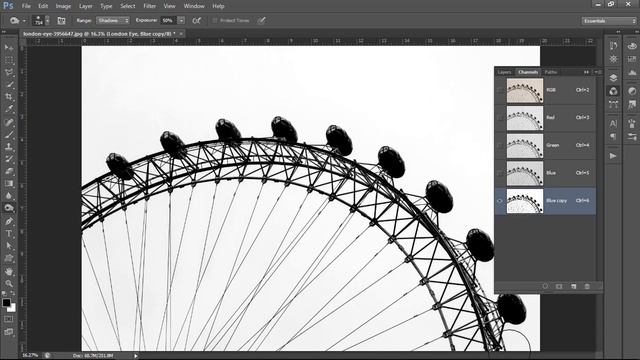Select the Zoom tool
The image size is (640, 360).
(9, 284)
